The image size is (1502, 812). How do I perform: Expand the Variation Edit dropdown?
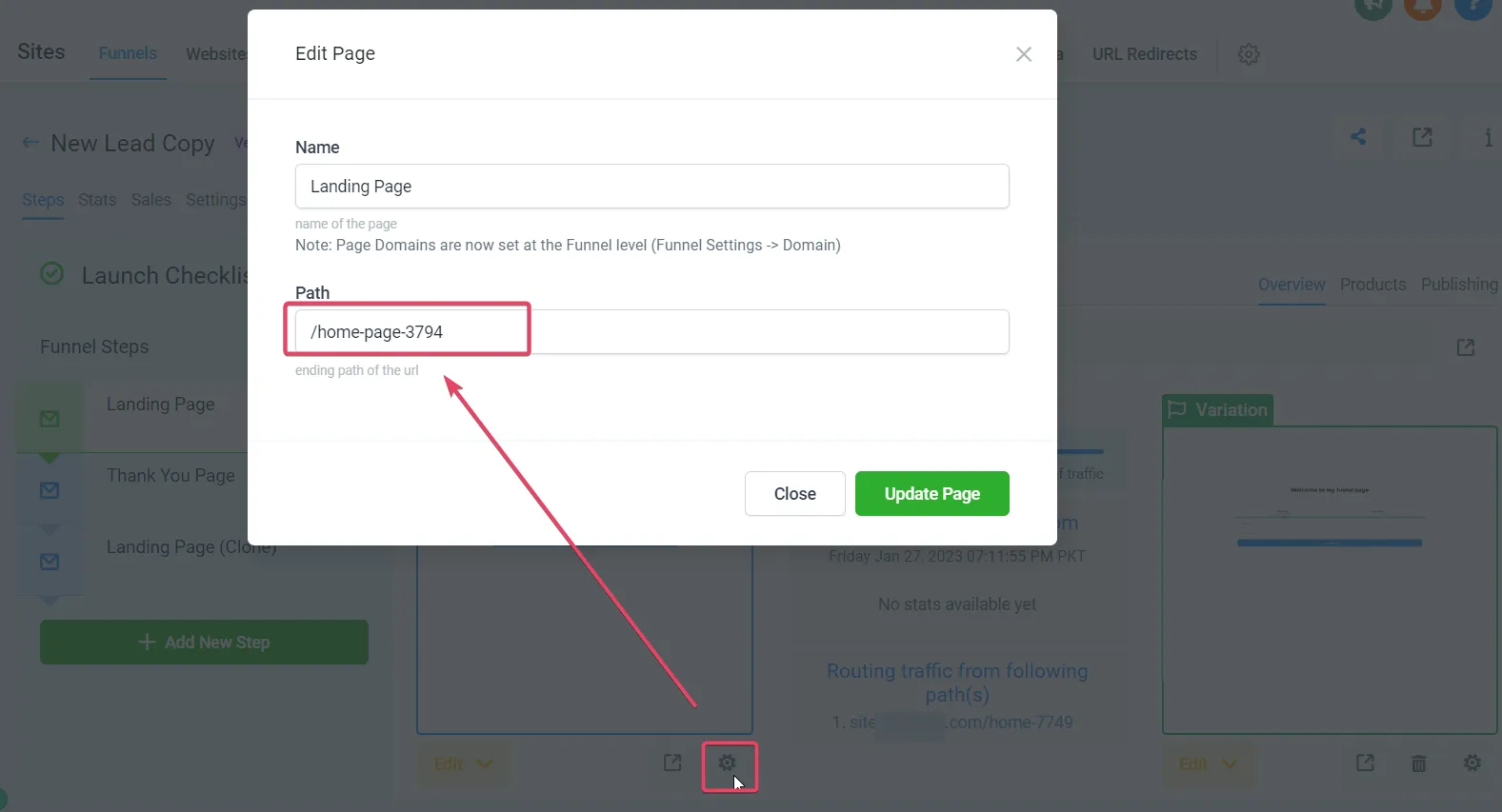click(x=1208, y=763)
